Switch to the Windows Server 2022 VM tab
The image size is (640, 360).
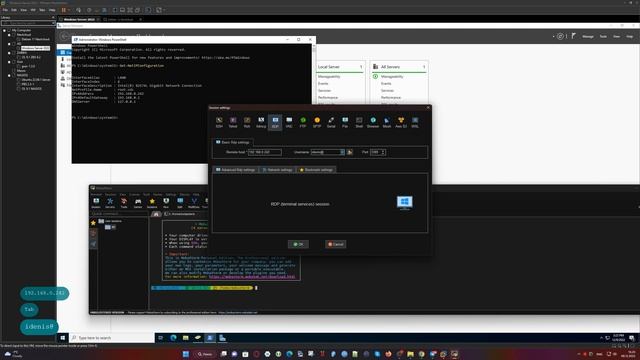79,19
